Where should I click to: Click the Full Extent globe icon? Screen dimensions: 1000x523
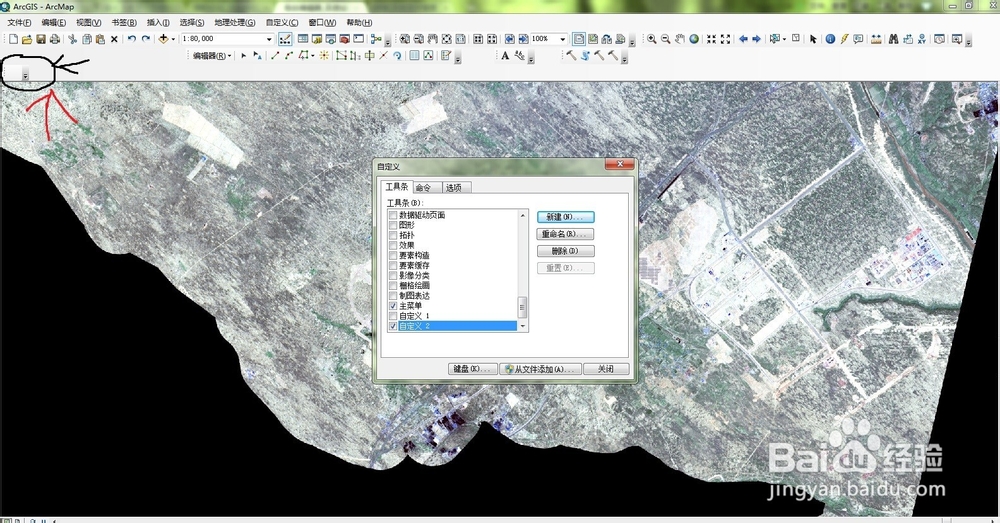(x=694, y=39)
